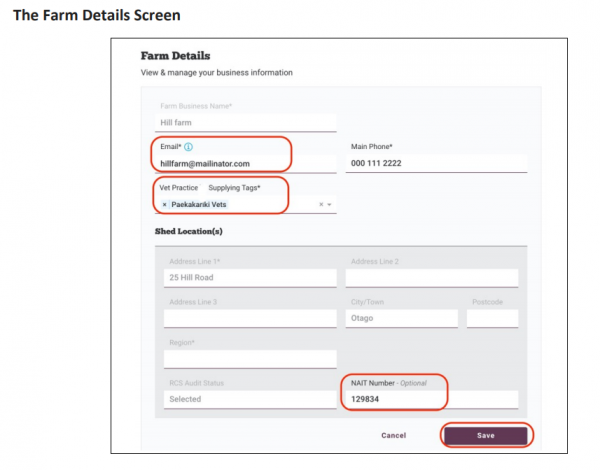Click into the Address Line 2 field

tap(431, 277)
